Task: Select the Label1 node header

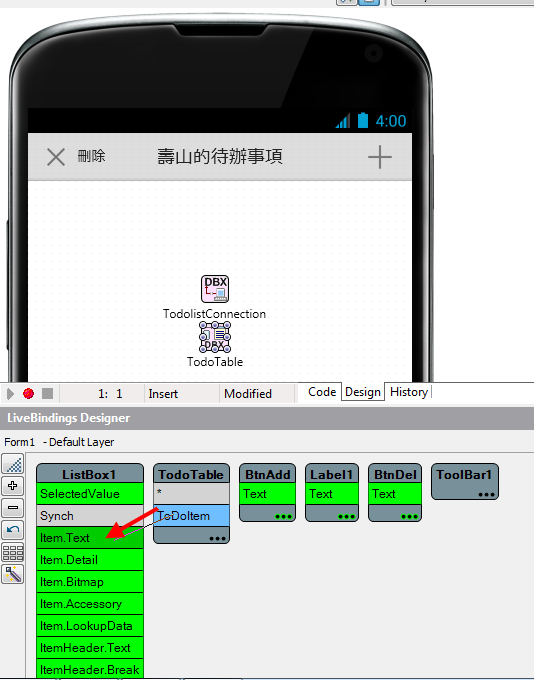Action: [x=332, y=474]
